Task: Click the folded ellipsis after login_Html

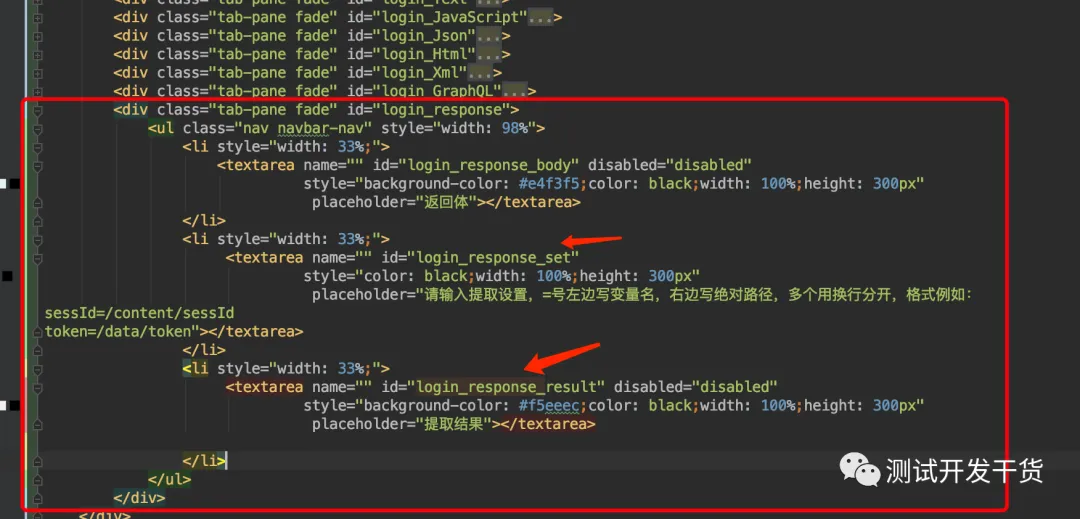Action: (488, 54)
